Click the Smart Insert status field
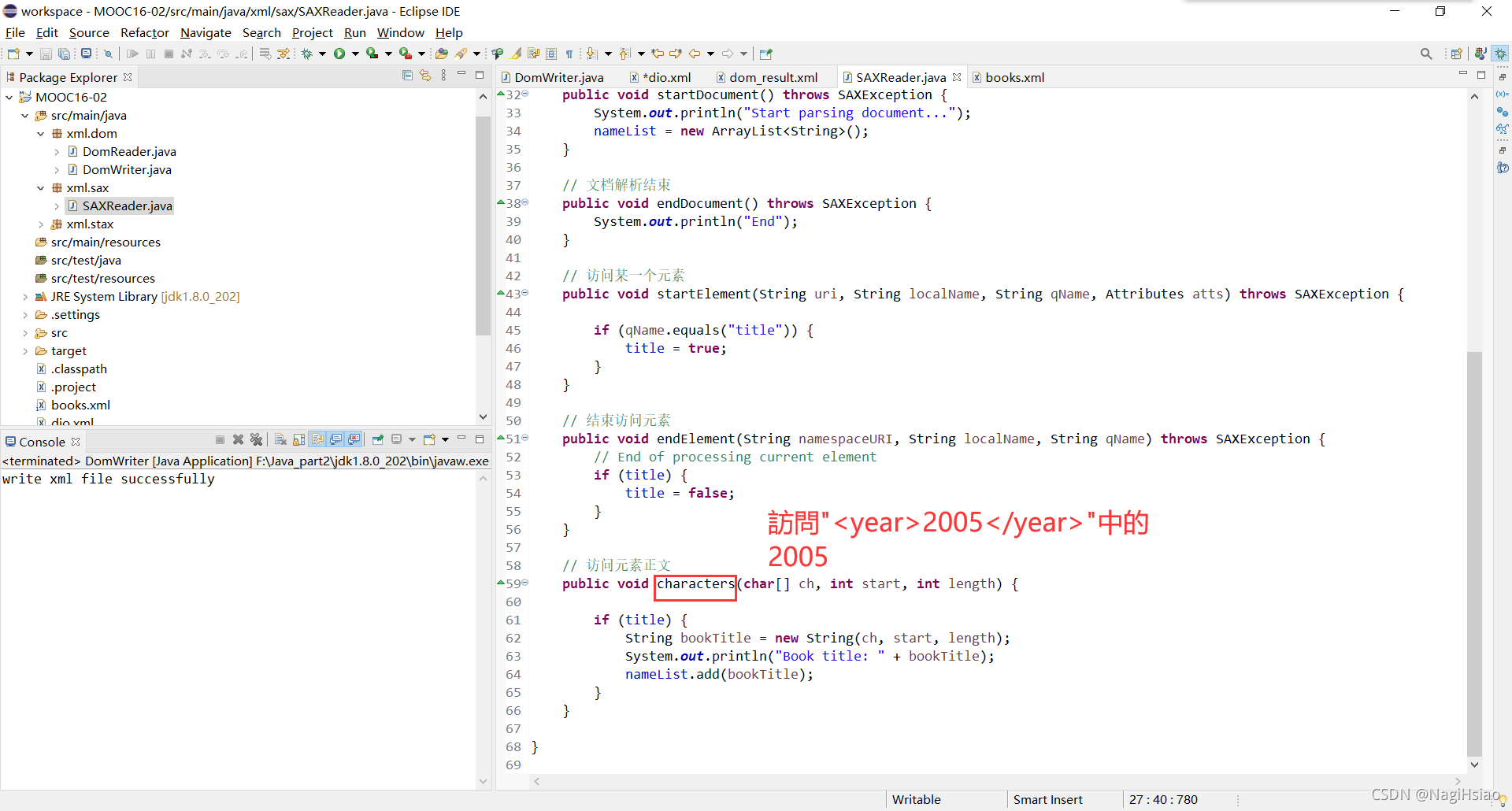Image resolution: width=1512 pixels, height=811 pixels. [x=1047, y=799]
